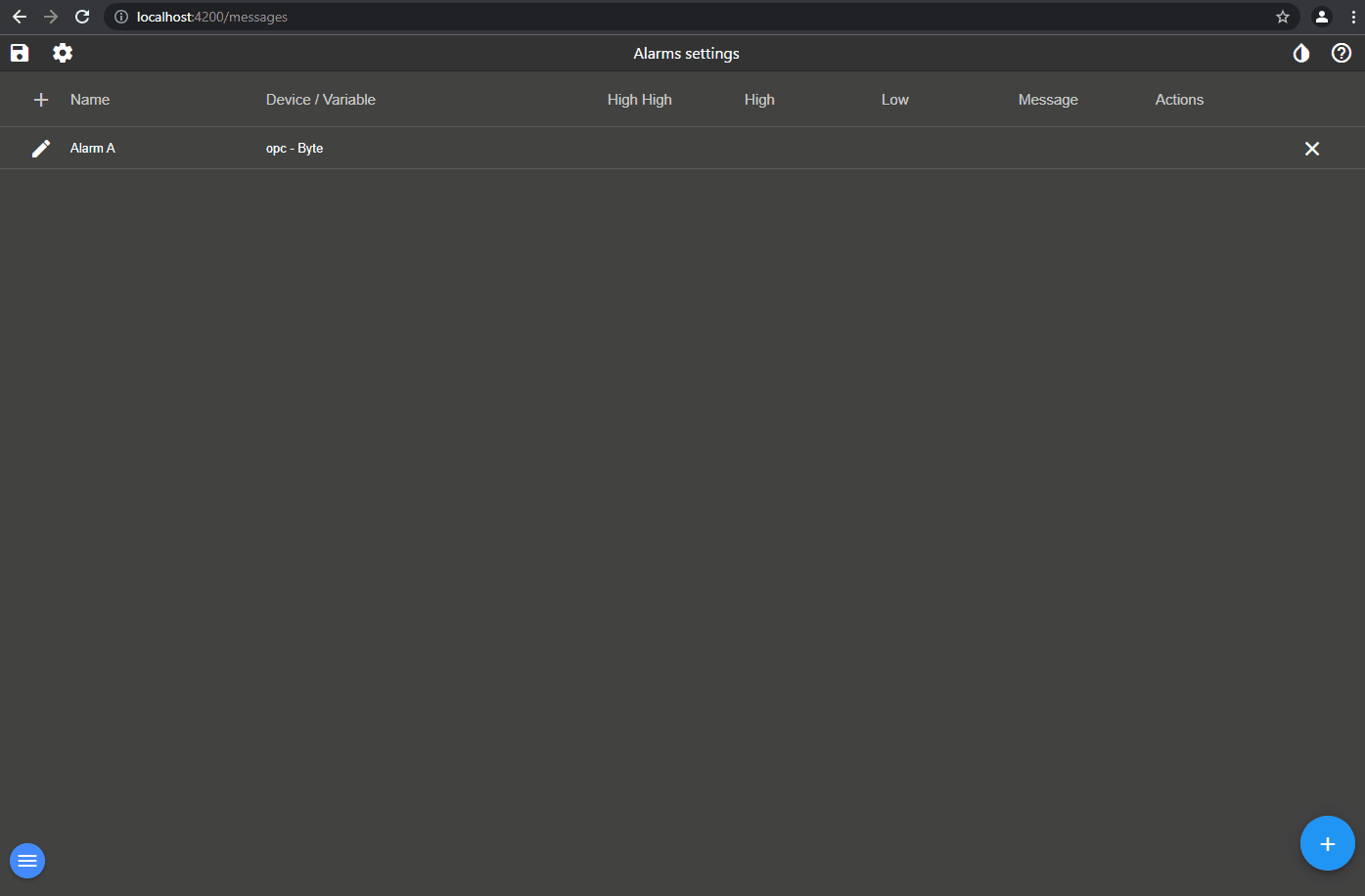Screen dimensions: 1365x896
Task: Toggle the light/dark theme icon
Action: (x=1300, y=53)
